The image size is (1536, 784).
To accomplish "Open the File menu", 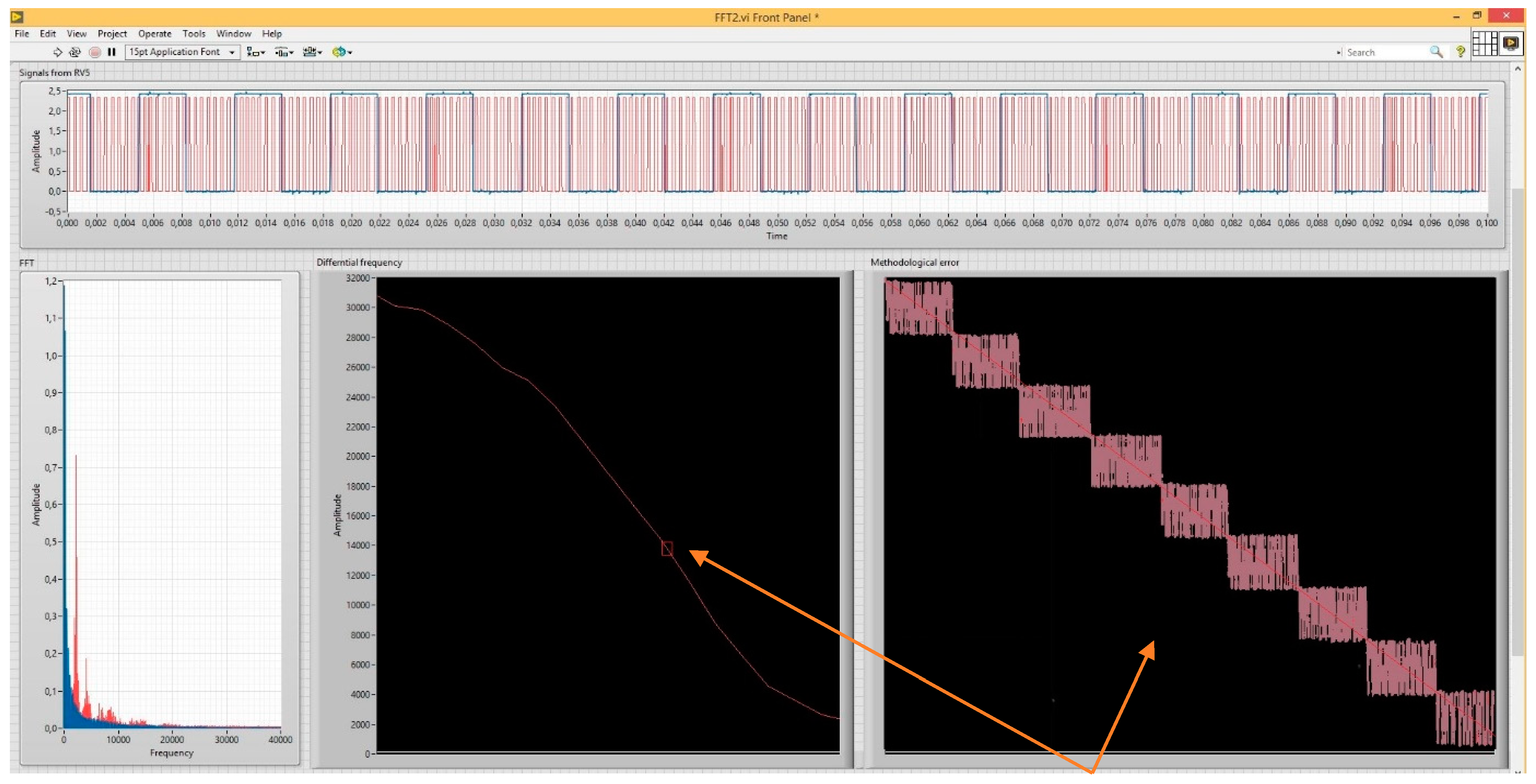I will point(22,34).
